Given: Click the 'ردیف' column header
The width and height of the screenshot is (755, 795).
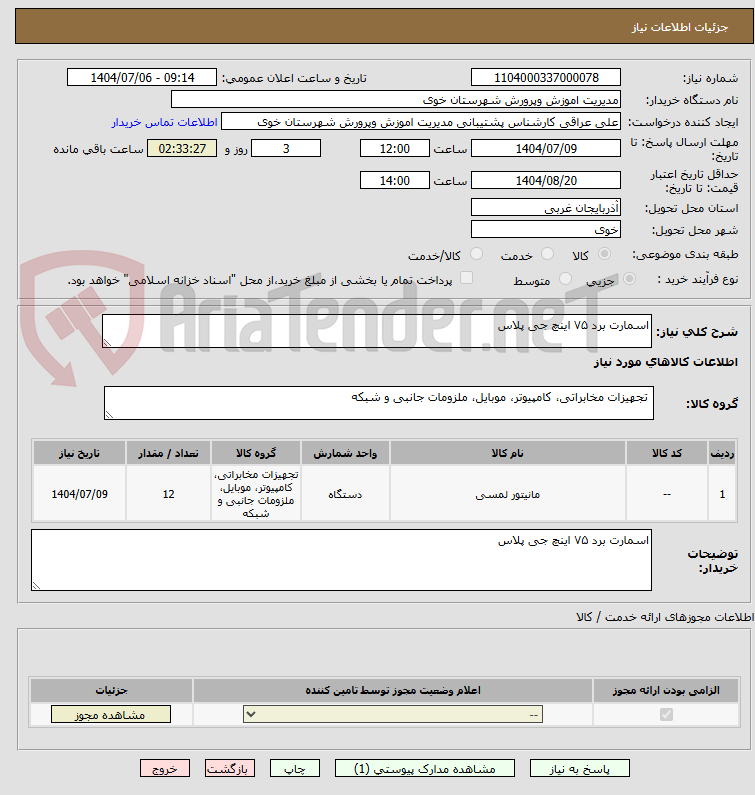Looking at the screenshot, I should [x=722, y=453].
